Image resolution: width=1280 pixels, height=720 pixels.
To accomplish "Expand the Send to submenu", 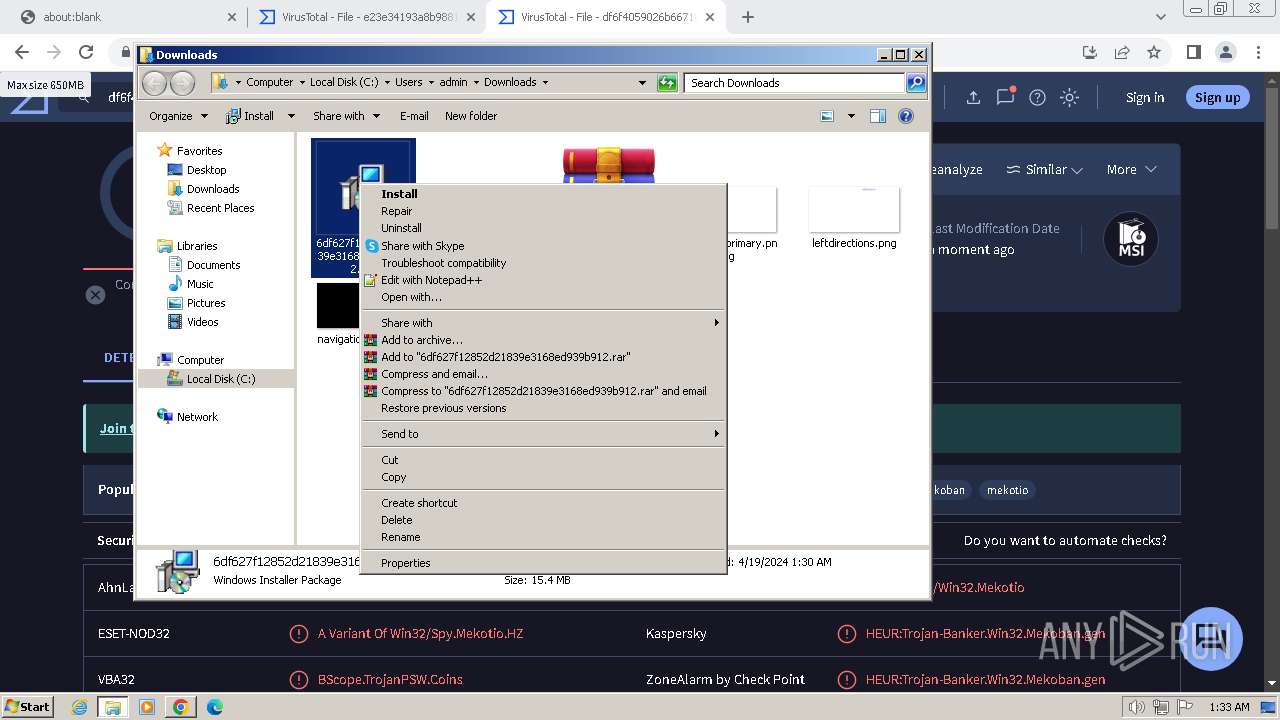I will click(543, 434).
